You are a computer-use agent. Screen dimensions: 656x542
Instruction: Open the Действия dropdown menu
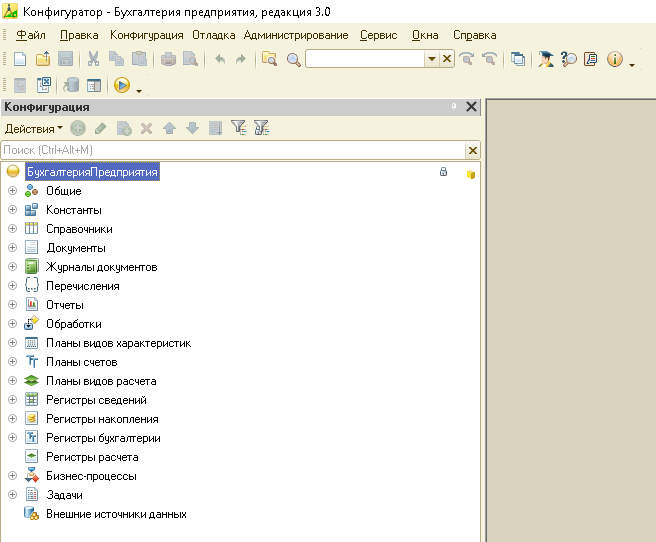point(33,129)
